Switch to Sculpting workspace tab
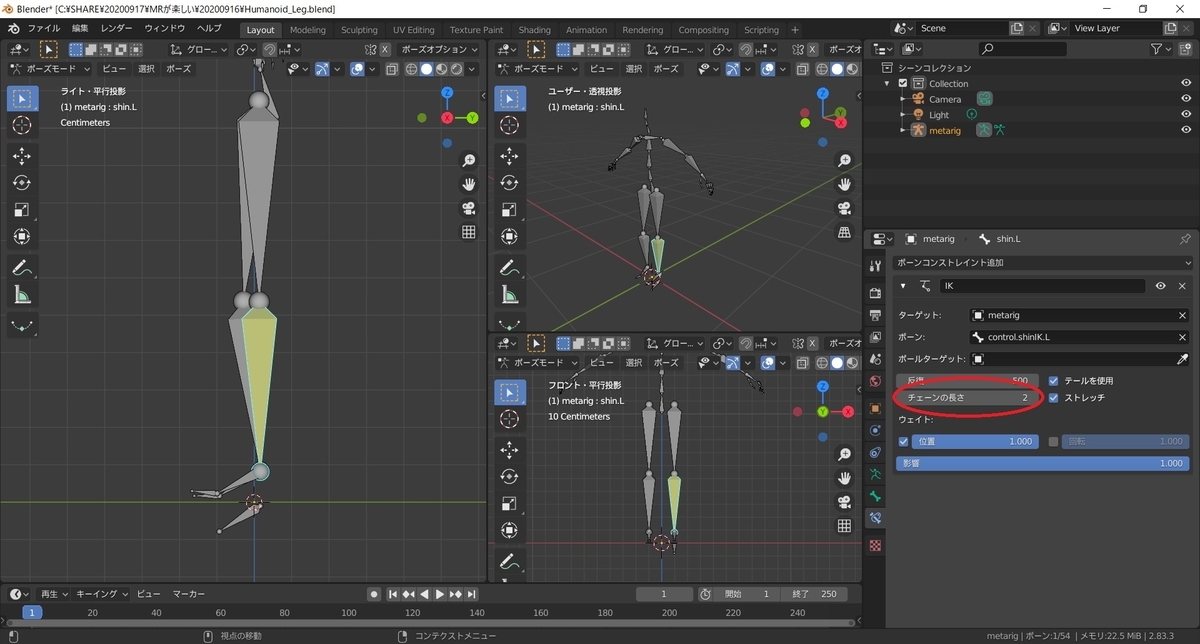Image resolution: width=1200 pixels, height=644 pixels. pyautogui.click(x=359, y=30)
